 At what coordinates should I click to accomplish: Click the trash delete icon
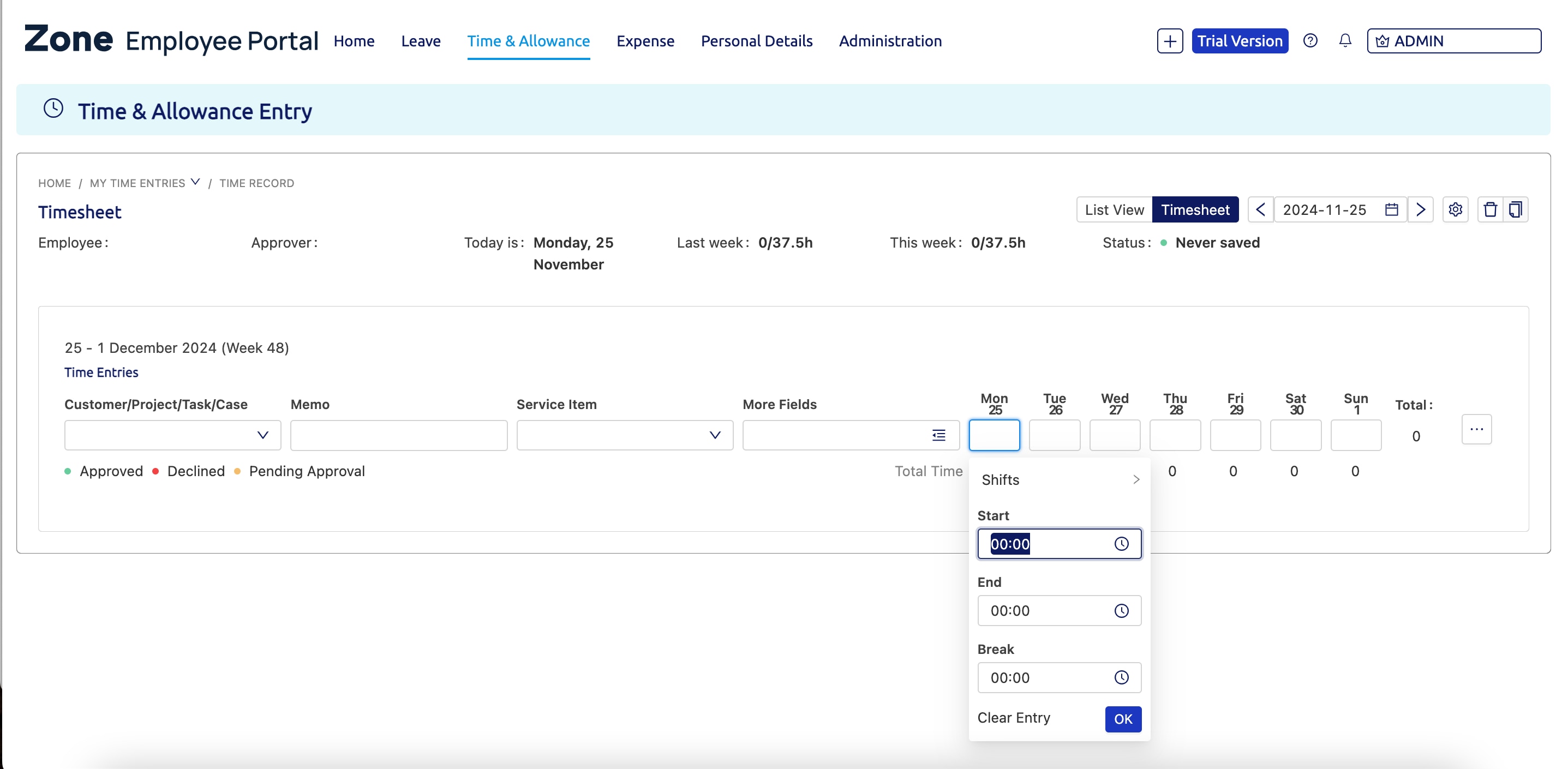tap(1489, 210)
